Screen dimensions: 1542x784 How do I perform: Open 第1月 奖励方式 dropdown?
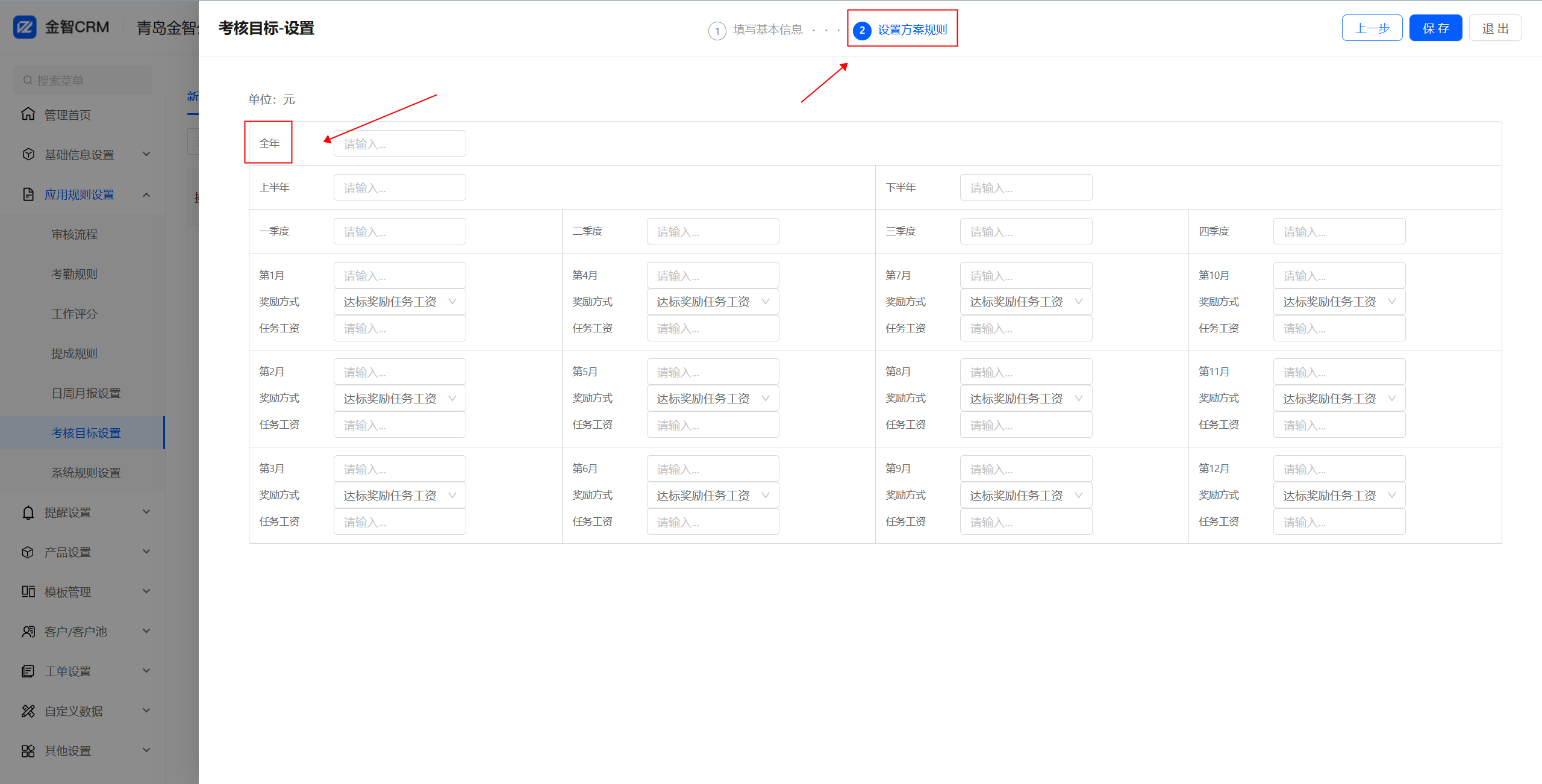(400, 302)
